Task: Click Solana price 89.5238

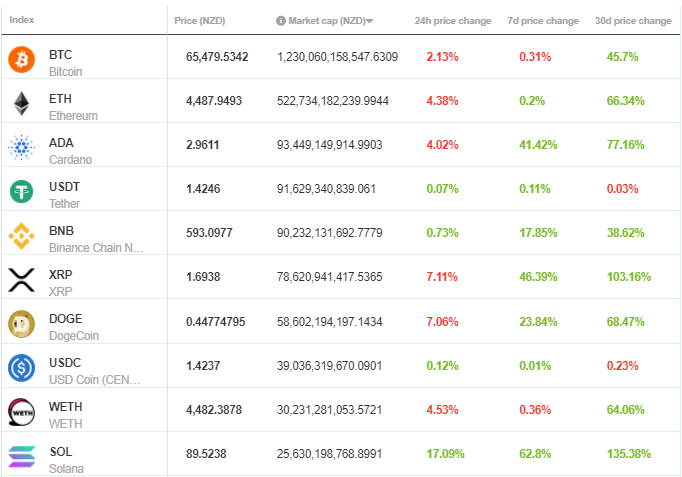Action: coord(206,454)
